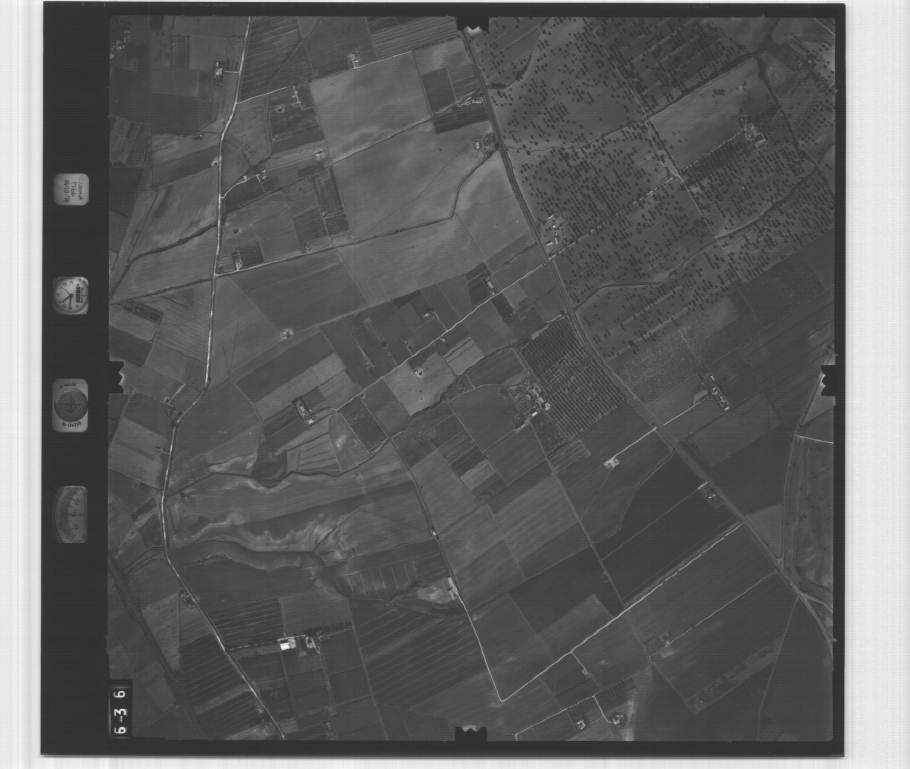Click the farmstead cluster in the photo center
The height and width of the screenshot is (769, 910).
tap(527, 402)
